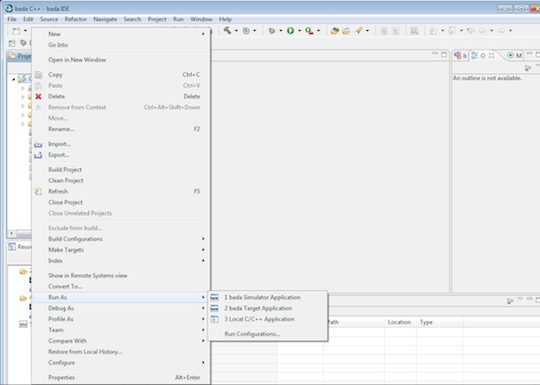Select Show in Remote Systems view
This screenshot has height=385, width=540.
click(121, 275)
